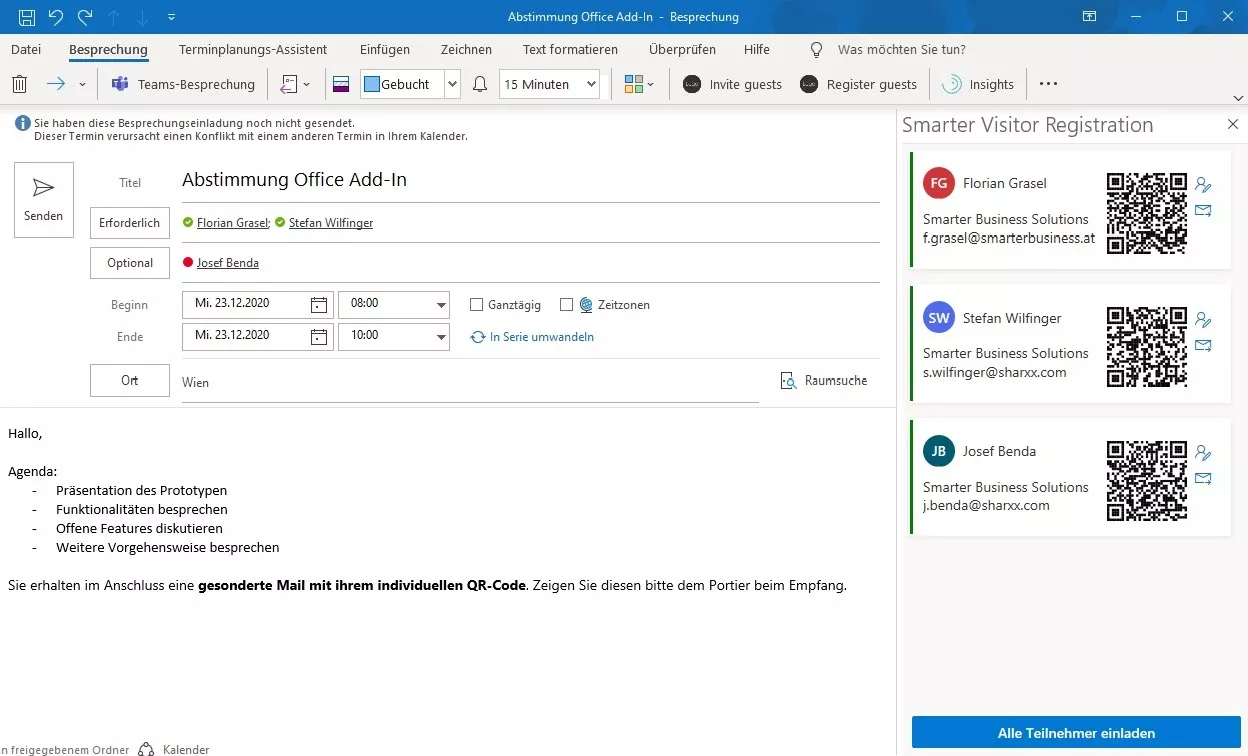Click edit person icon for Josef Benda
Viewport: 1248px width, 756px height.
1203,453
